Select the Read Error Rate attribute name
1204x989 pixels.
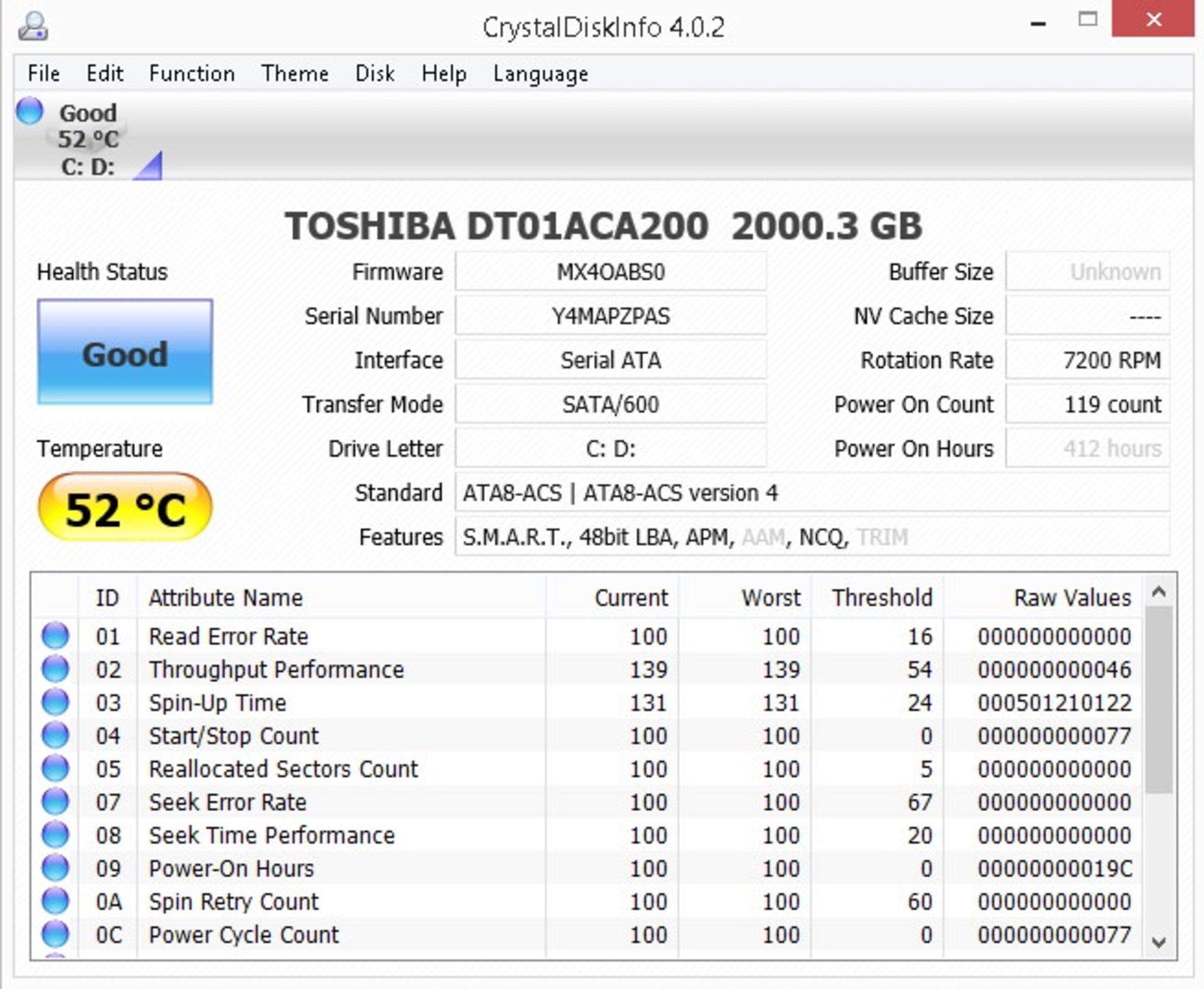pyautogui.click(x=228, y=636)
